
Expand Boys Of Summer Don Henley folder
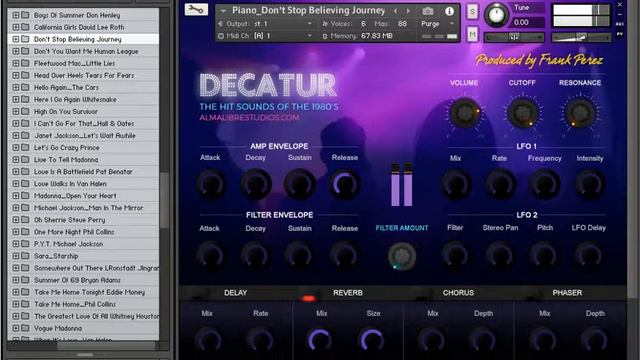pyautogui.click(x=16, y=15)
